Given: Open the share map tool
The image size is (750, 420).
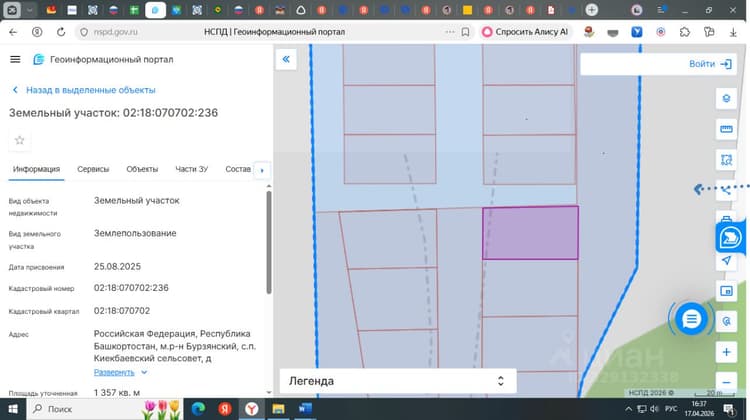Looking at the screenshot, I should coord(726,190).
